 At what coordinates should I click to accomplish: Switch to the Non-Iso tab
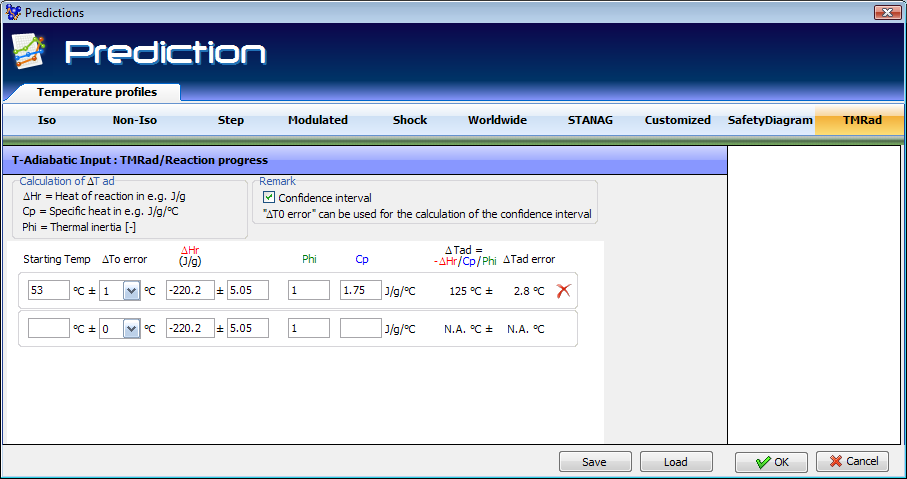pyautogui.click(x=135, y=120)
